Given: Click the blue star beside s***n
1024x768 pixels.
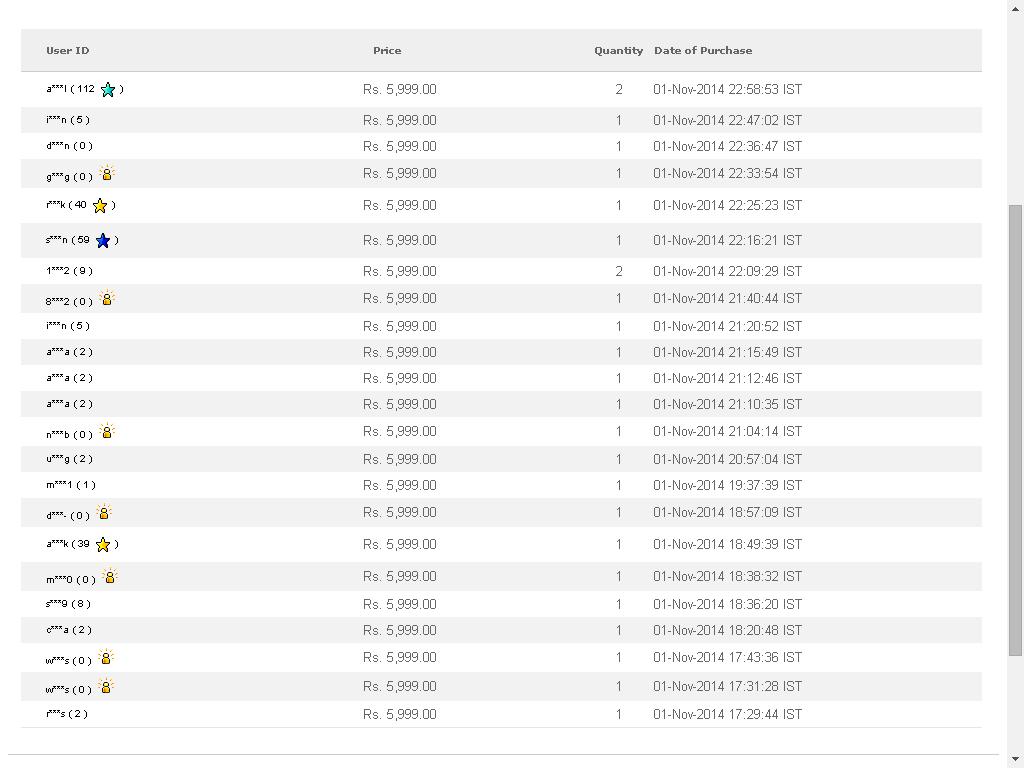Looking at the screenshot, I should tap(103, 241).
